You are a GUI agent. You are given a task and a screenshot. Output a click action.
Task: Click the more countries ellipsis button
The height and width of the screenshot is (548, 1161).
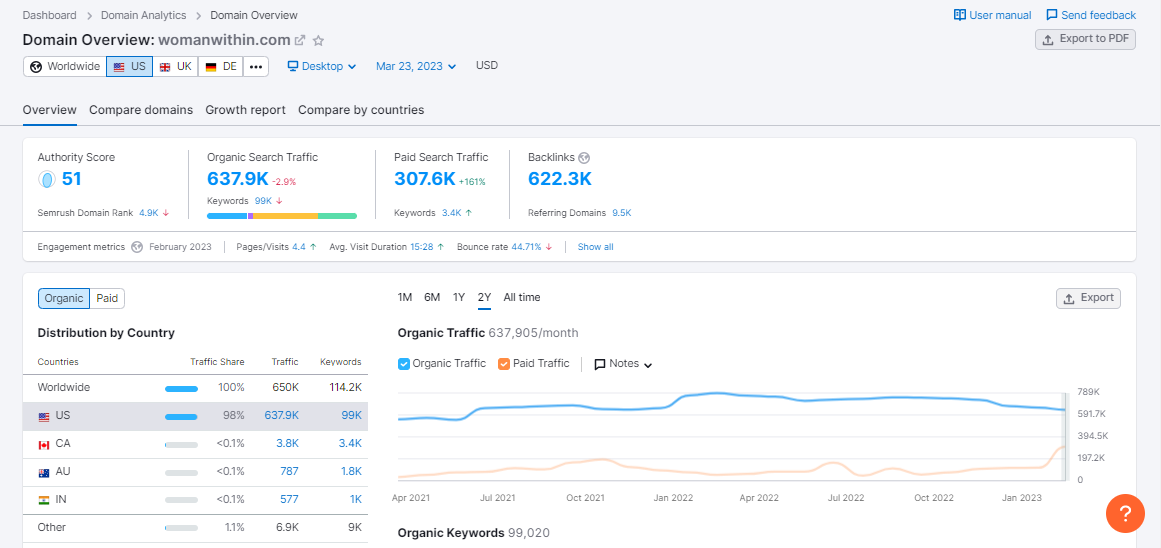coord(256,67)
